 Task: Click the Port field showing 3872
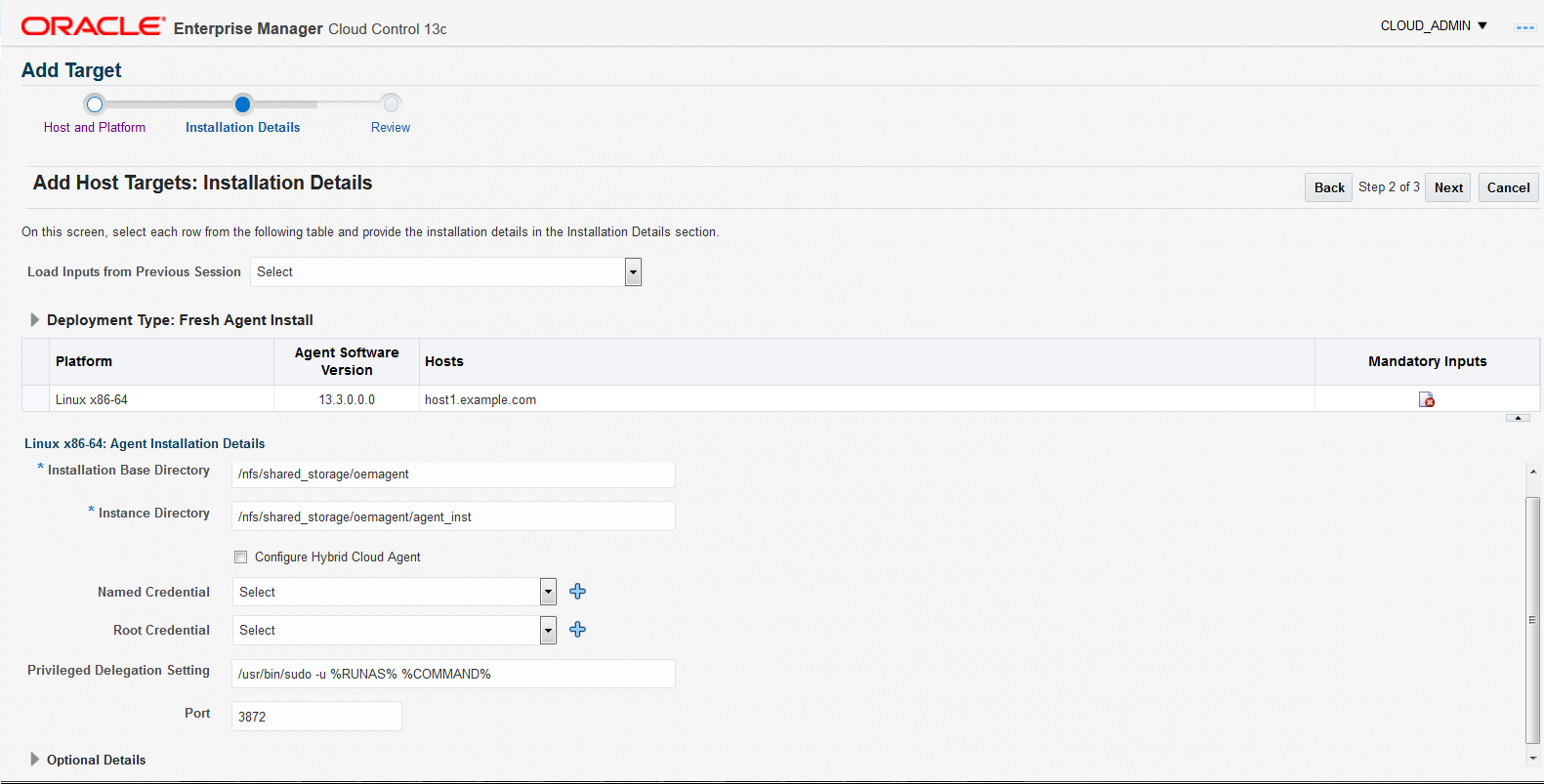[x=316, y=717]
